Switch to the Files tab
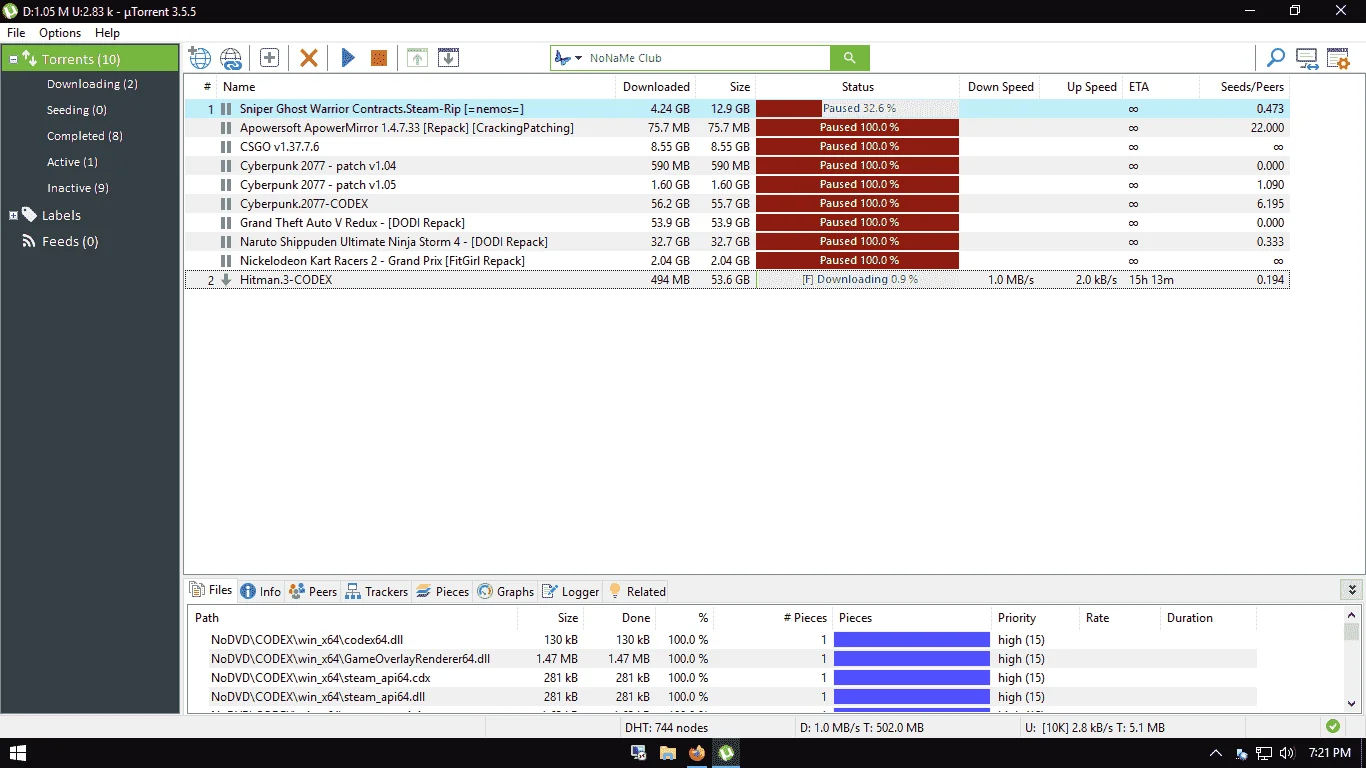The image size is (1366, 768). [x=211, y=590]
